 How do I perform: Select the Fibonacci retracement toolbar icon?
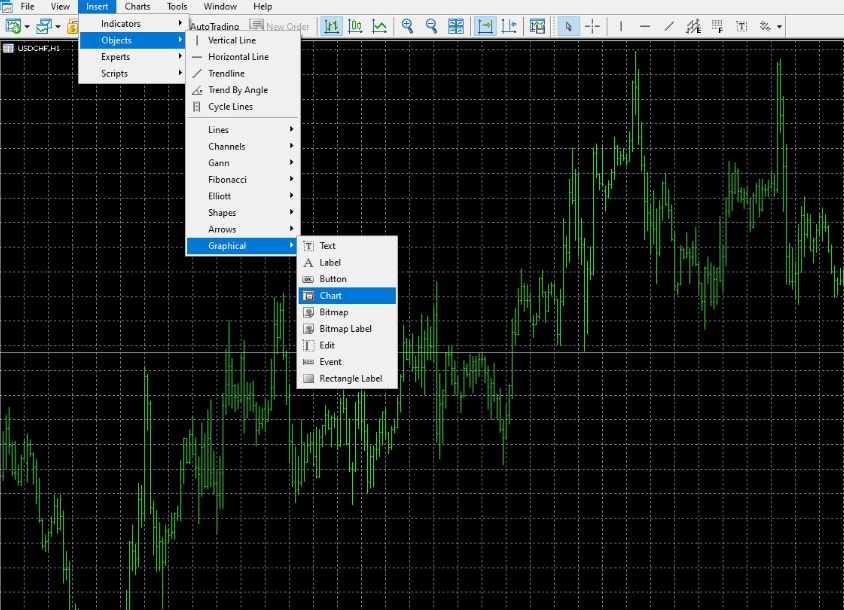717,26
